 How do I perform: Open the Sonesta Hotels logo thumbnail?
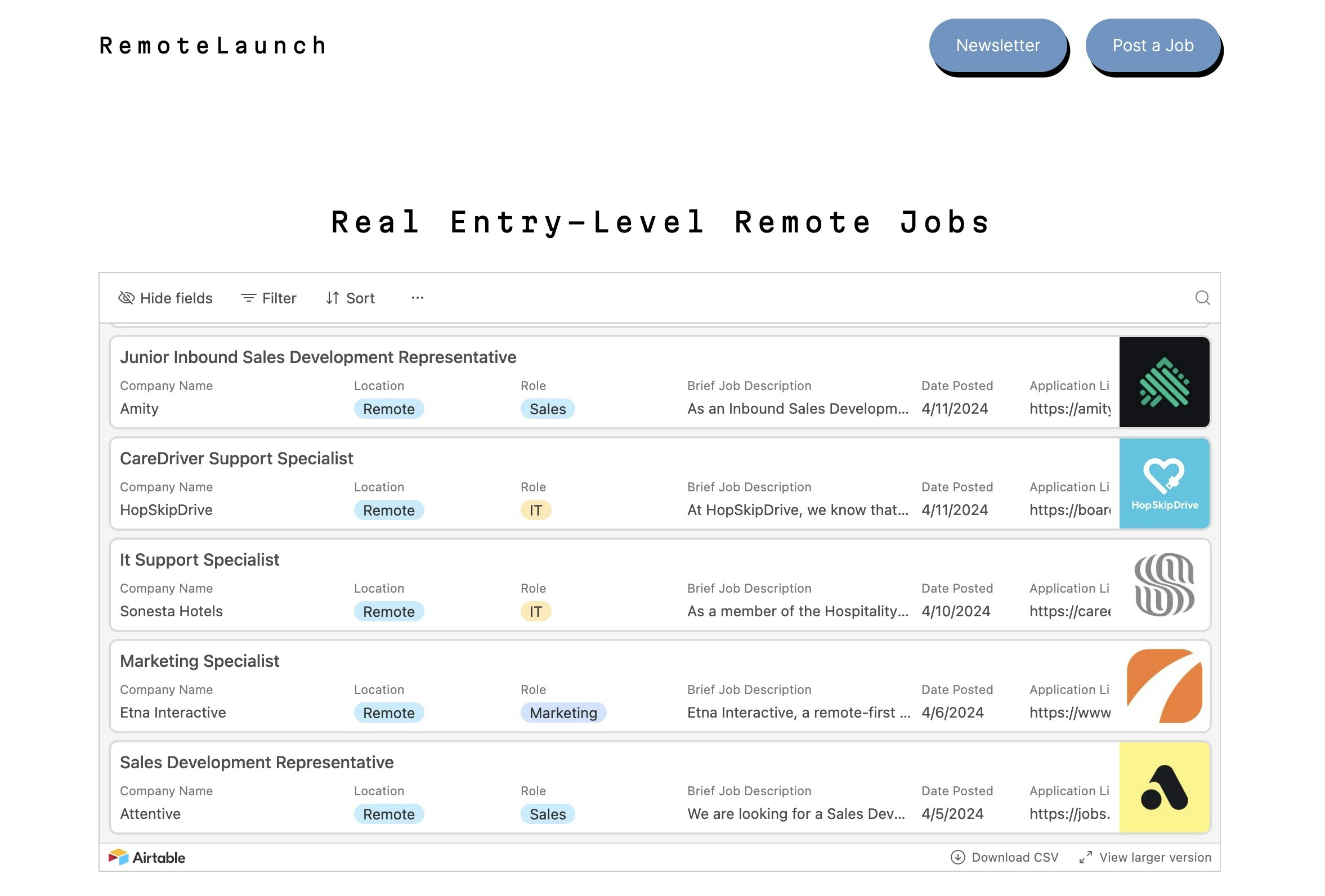click(1163, 584)
